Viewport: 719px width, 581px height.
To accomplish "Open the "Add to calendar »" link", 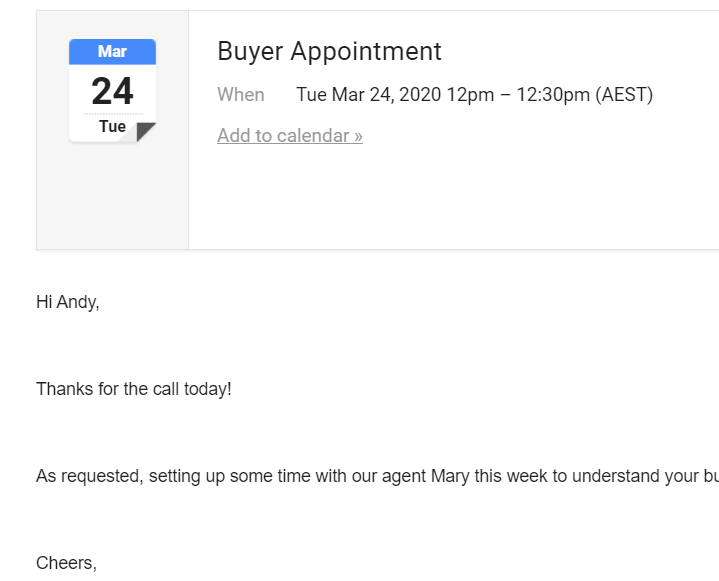I will tap(290, 135).
